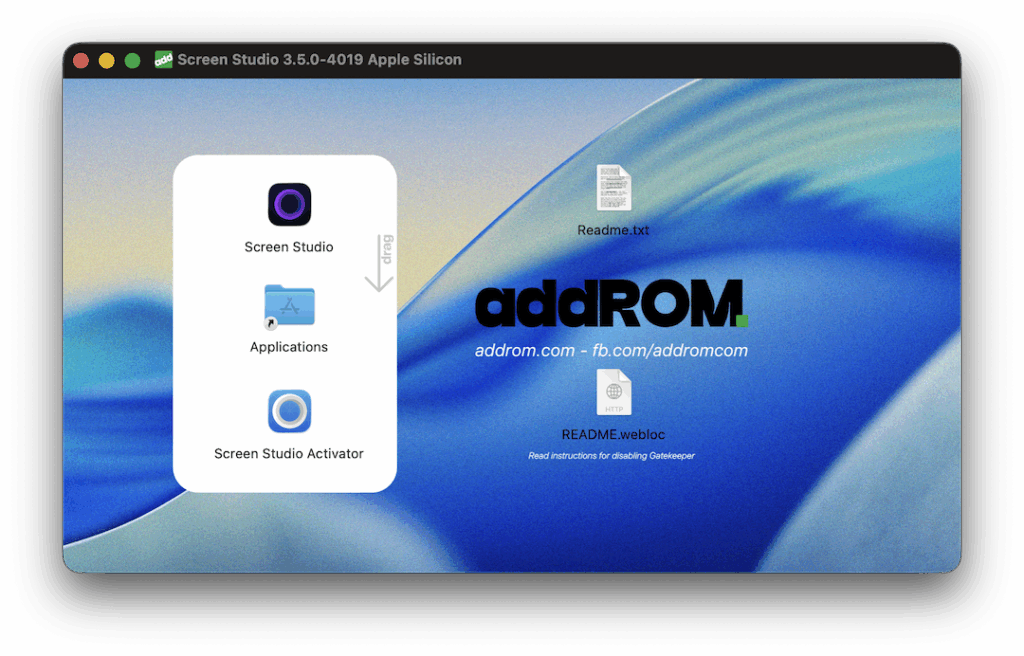The width and height of the screenshot is (1024, 656).
Task: Minimize the window using the yellow button
Action: 107,61
